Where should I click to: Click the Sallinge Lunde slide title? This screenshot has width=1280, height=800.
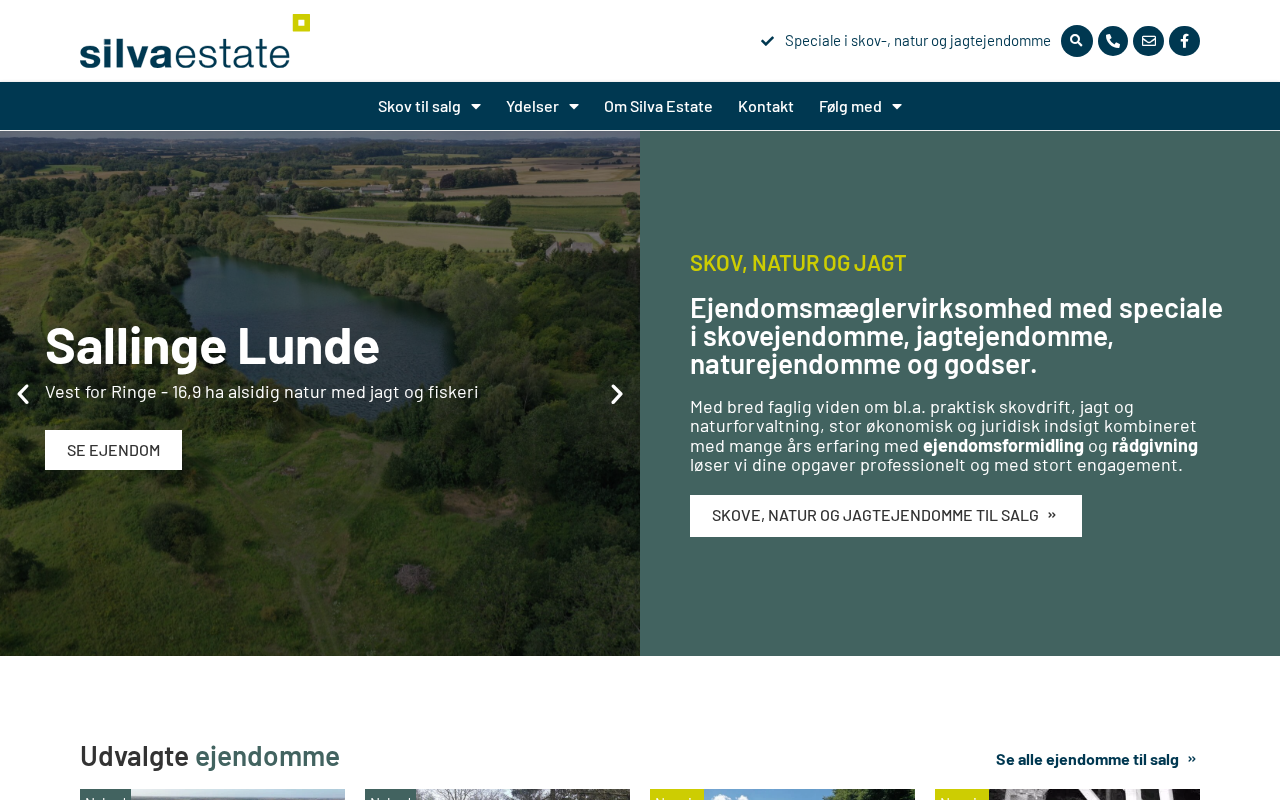212,345
